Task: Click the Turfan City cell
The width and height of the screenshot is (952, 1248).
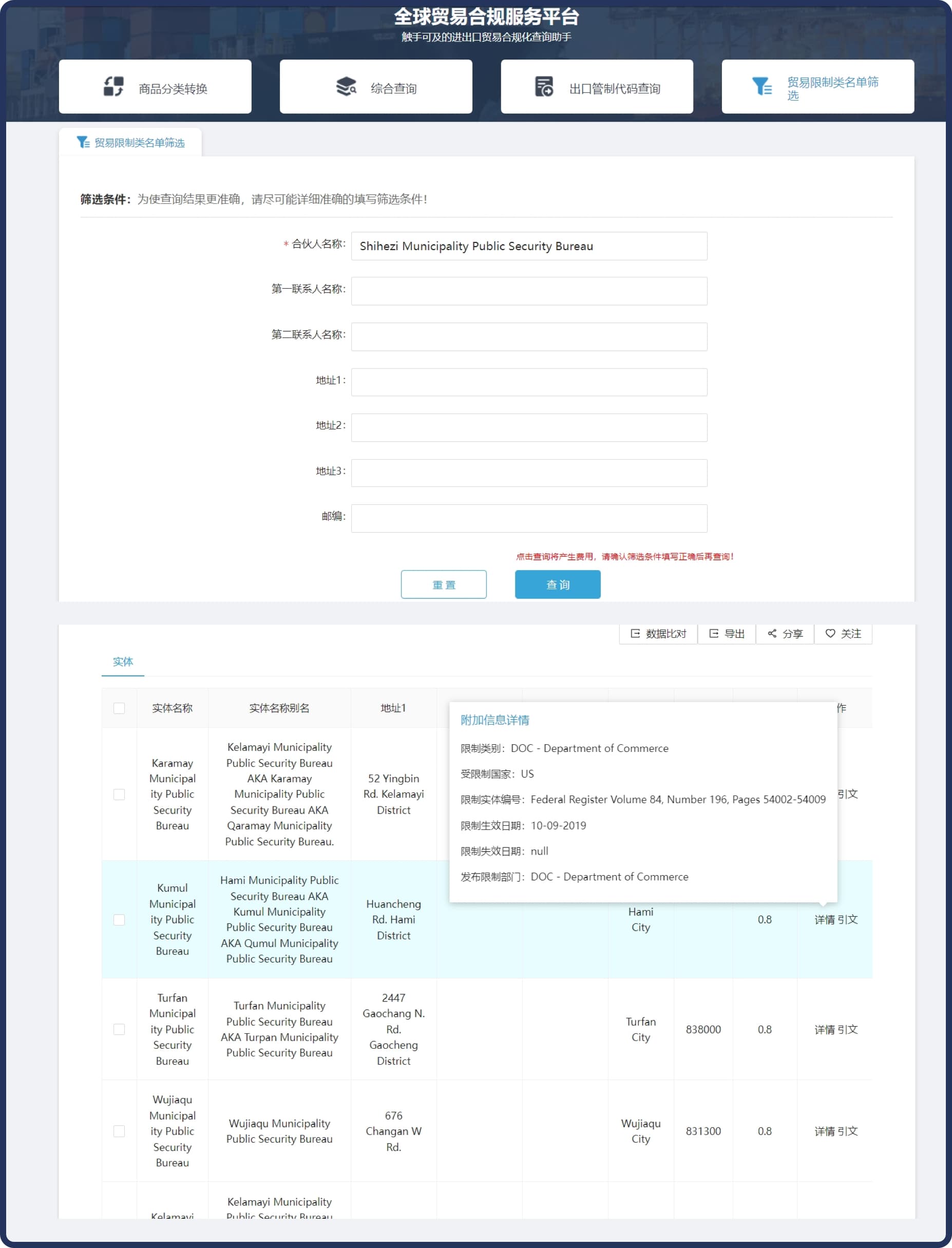Action: click(x=641, y=1029)
